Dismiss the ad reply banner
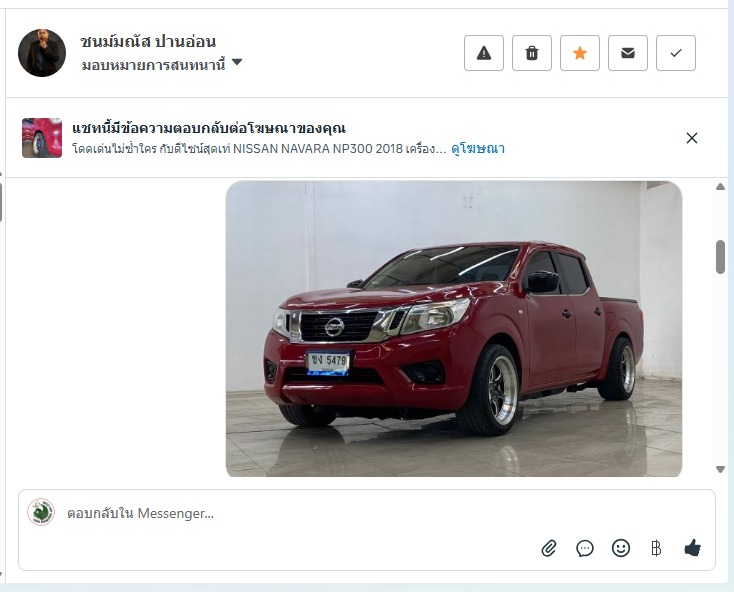This screenshot has height=592, width=734. (691, 138)
